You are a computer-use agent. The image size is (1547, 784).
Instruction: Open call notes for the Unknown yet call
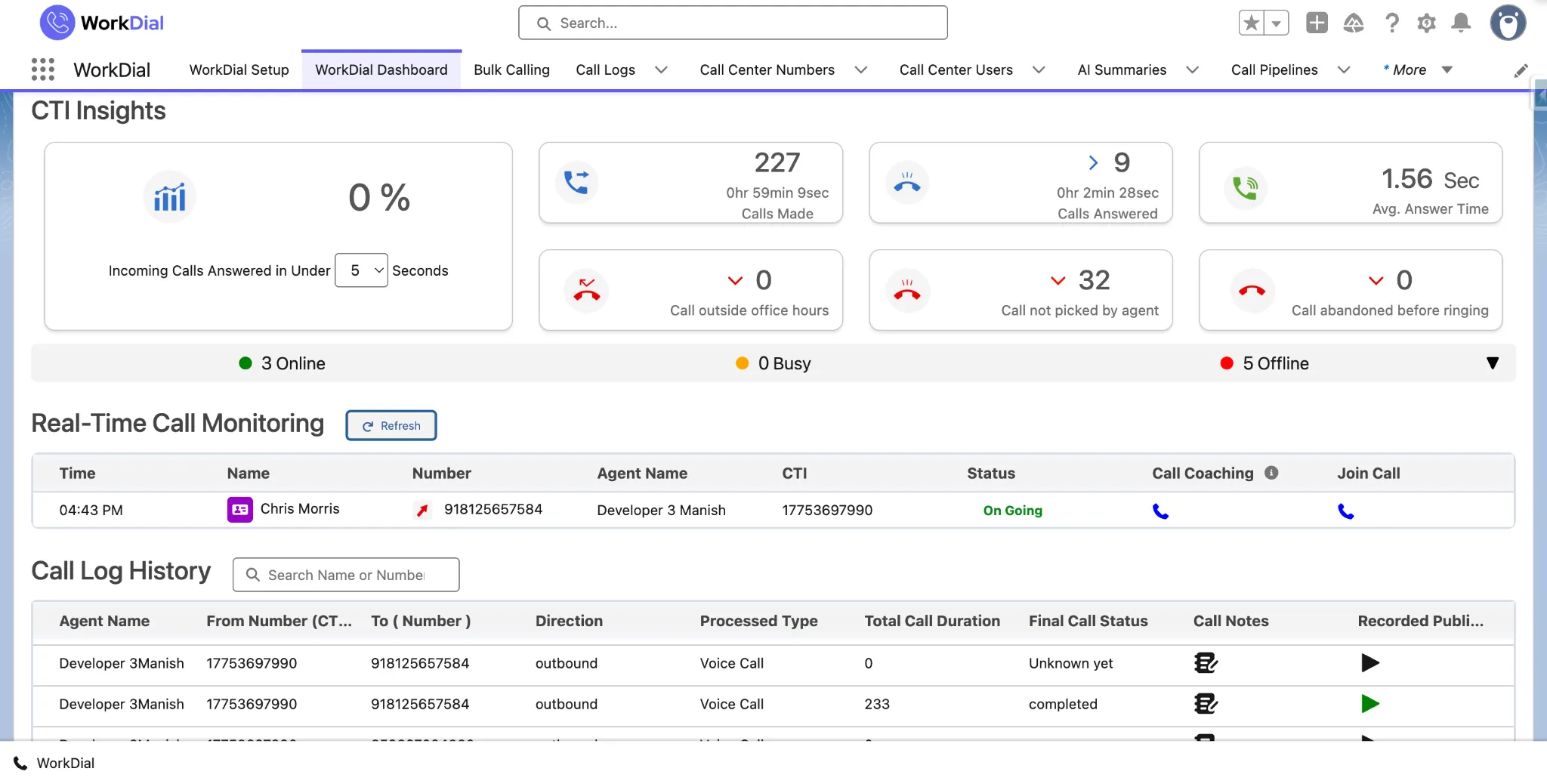[x=1206, y=663]
